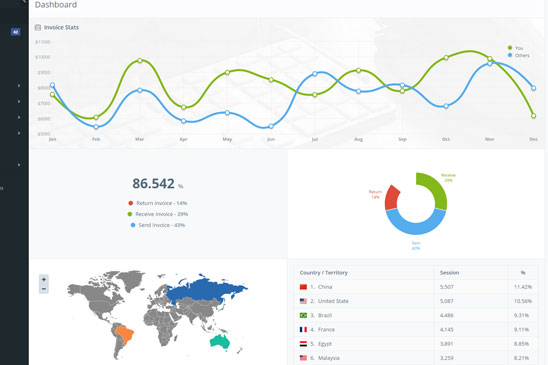Click the blue 42 badge in sidebar
The height and width of the screenshot is (365, 548).
(15, 32)
